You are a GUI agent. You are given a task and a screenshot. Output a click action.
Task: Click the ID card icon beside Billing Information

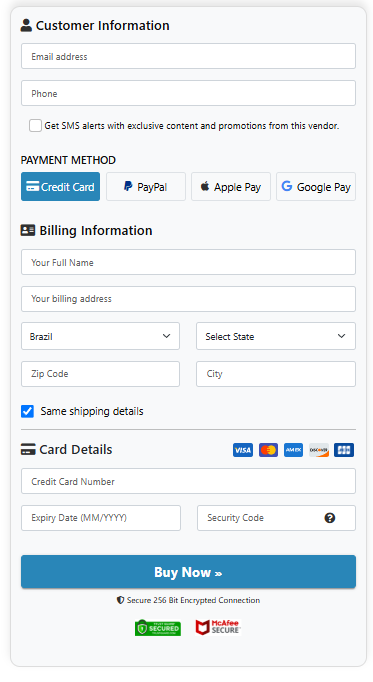(x=28, y=230)
